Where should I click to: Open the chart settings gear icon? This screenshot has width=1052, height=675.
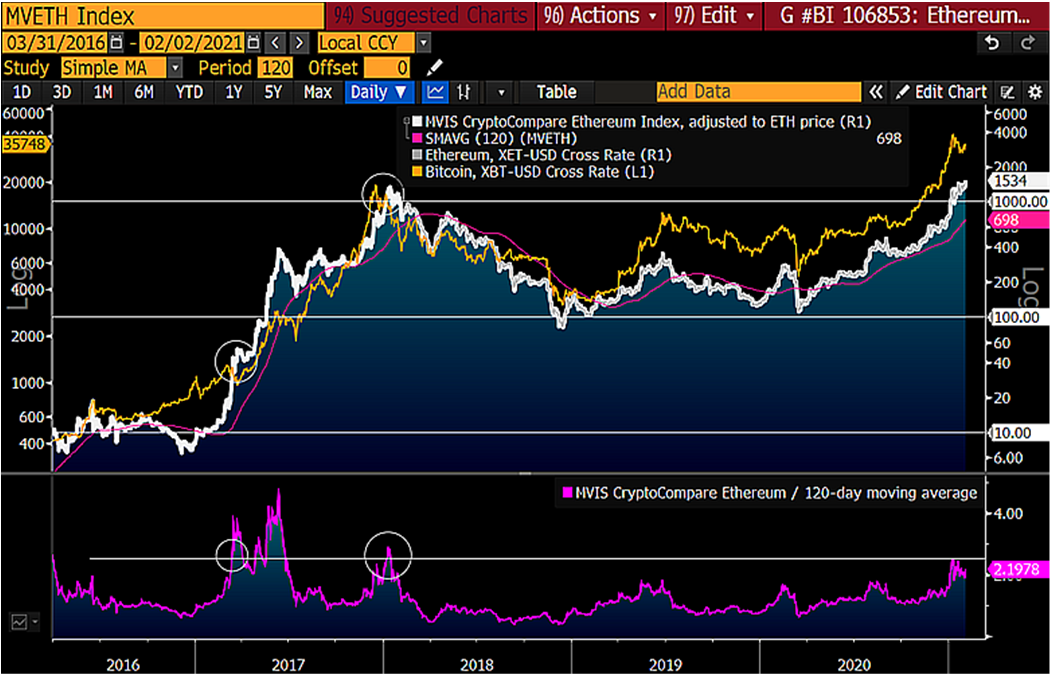[1035, 92]
